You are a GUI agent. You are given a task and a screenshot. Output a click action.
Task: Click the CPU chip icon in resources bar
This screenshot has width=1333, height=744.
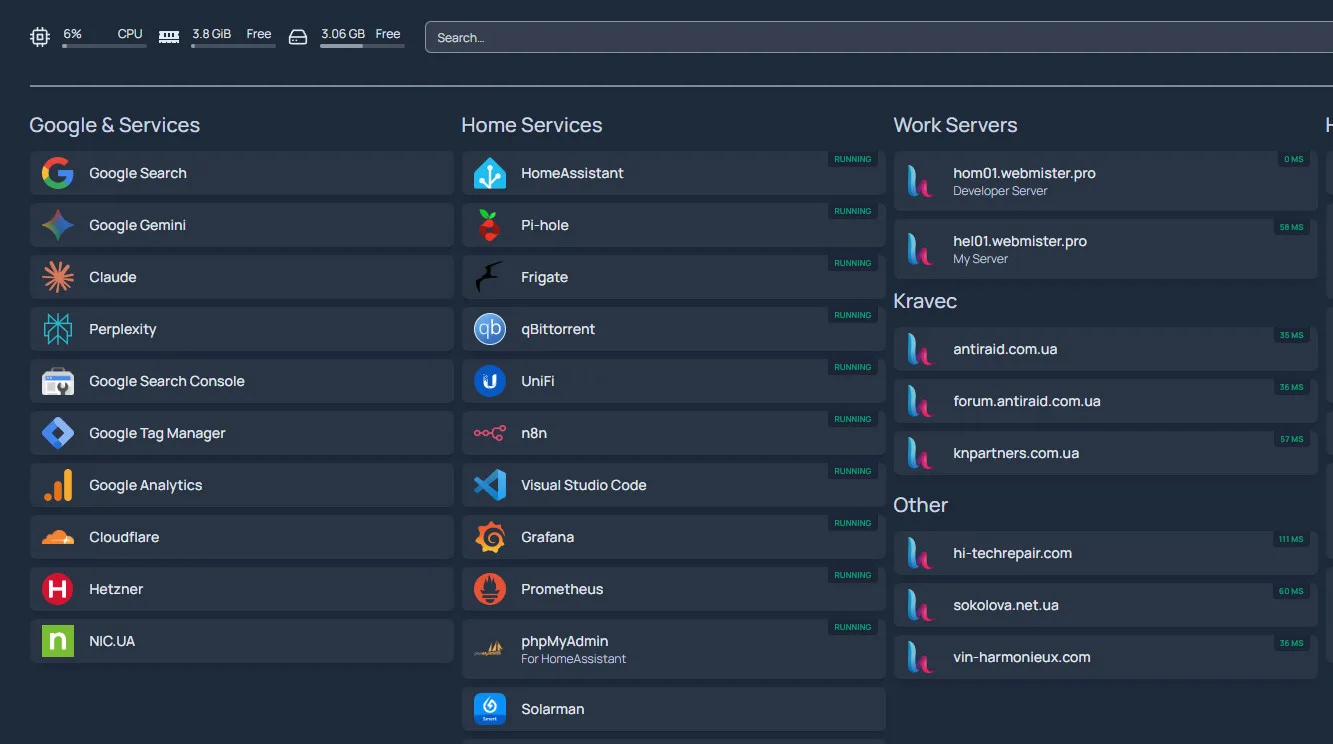40,37
